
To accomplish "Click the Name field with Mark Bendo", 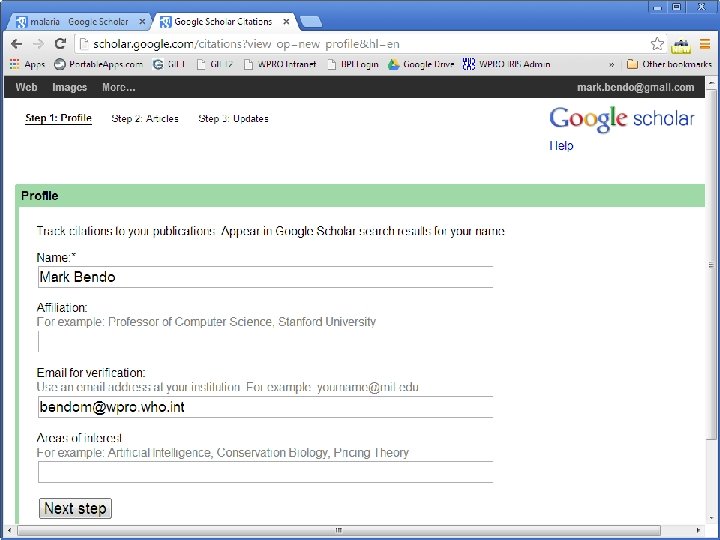I will click(x=265, y=277).
